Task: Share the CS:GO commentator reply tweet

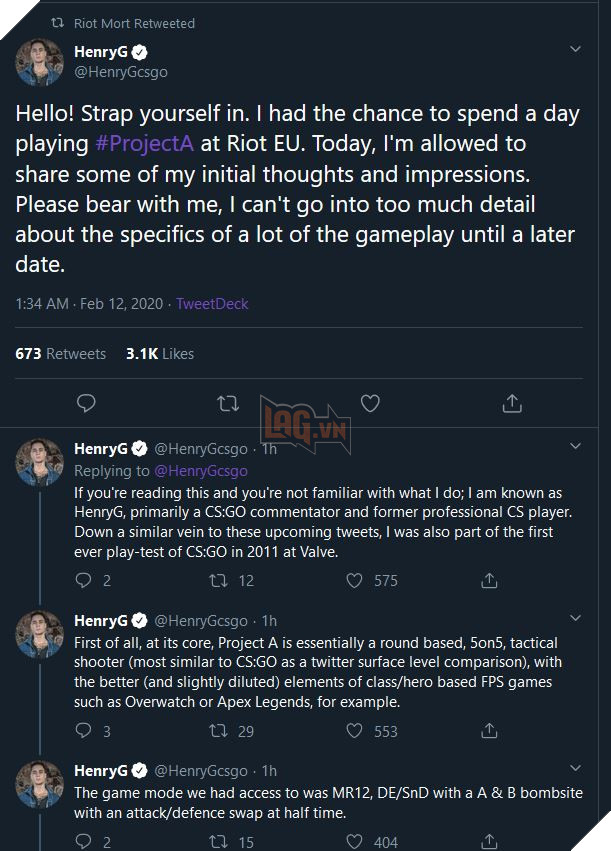Action: click(x=489, y=580)
